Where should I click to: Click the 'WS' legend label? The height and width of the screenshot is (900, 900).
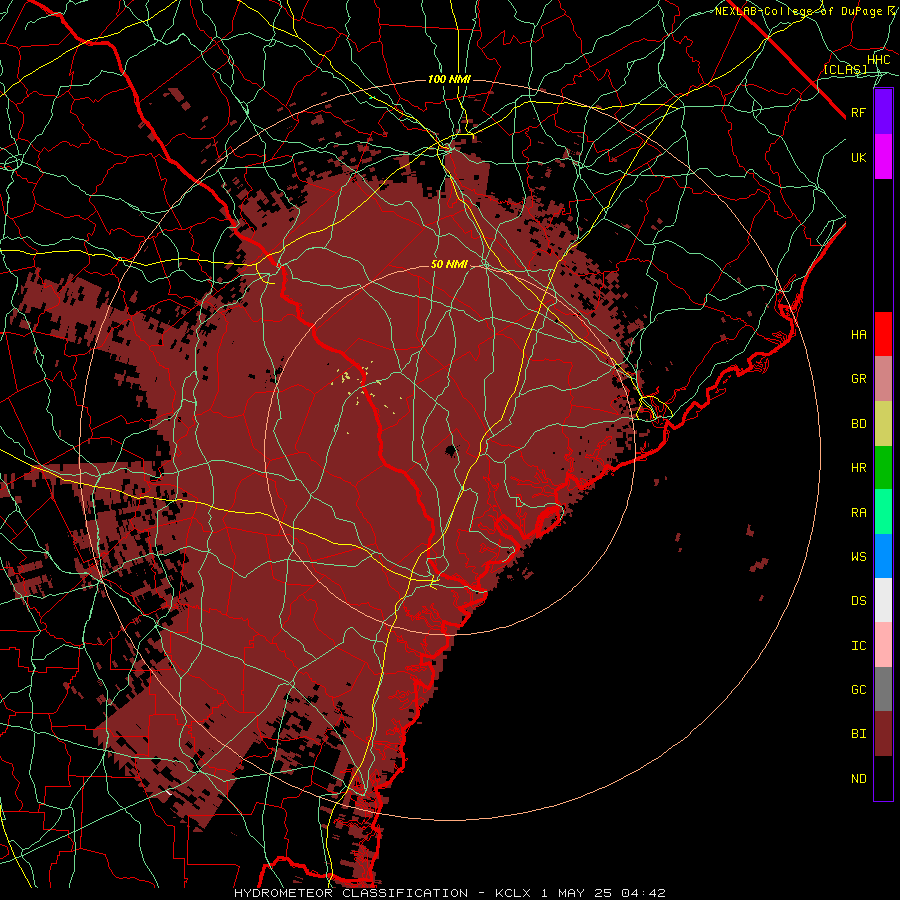859,557
